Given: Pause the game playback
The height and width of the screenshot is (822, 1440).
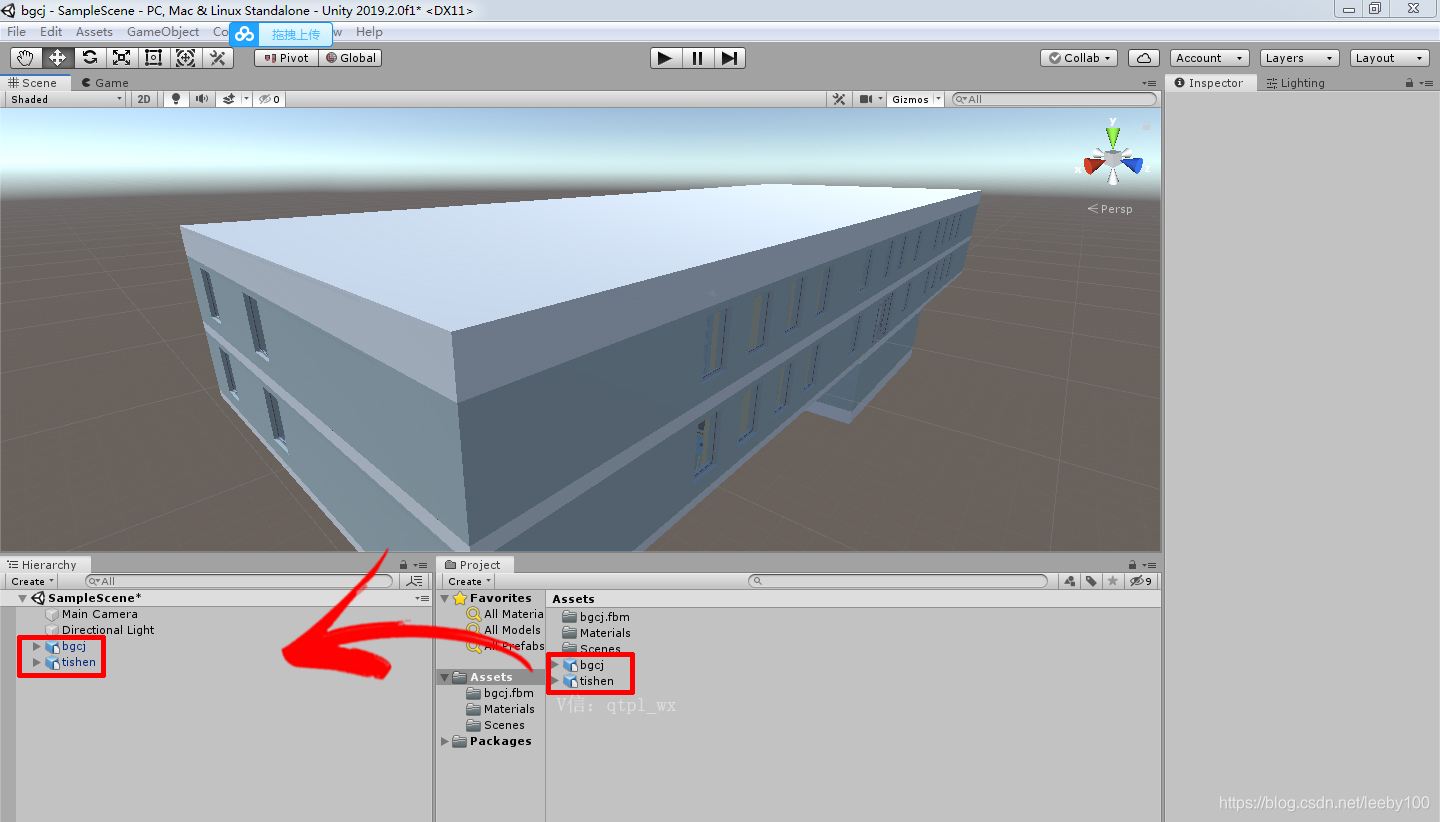Looking at the screenshot, I should 697,58.
